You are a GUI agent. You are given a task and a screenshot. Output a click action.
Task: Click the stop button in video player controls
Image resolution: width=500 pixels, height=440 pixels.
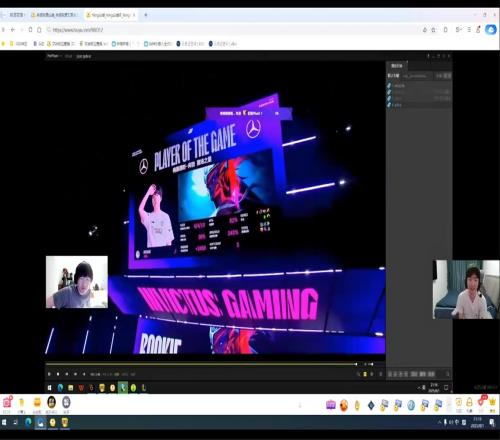tap(58, 374)
